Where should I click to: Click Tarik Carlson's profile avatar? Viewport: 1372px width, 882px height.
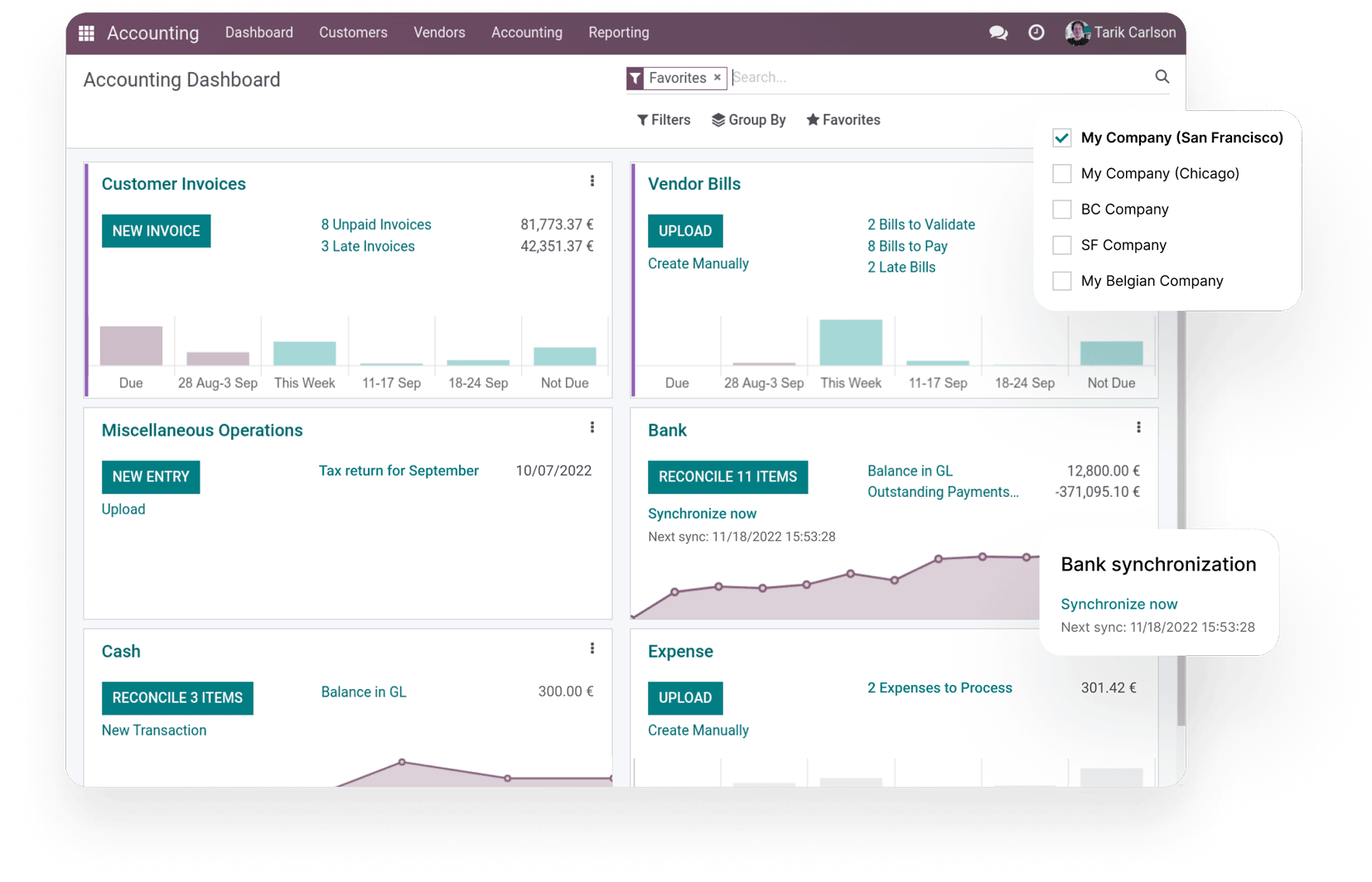click(x=1077, y=33)
